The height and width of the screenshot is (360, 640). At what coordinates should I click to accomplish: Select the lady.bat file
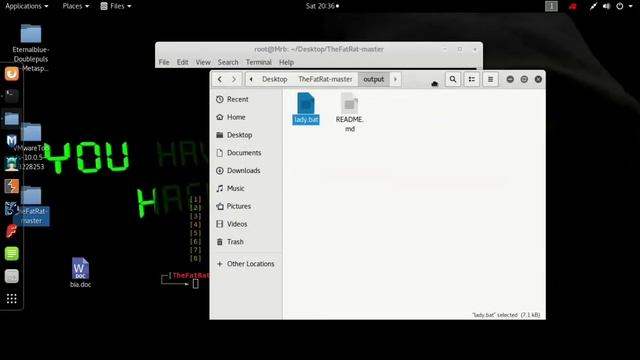(306, 108)
